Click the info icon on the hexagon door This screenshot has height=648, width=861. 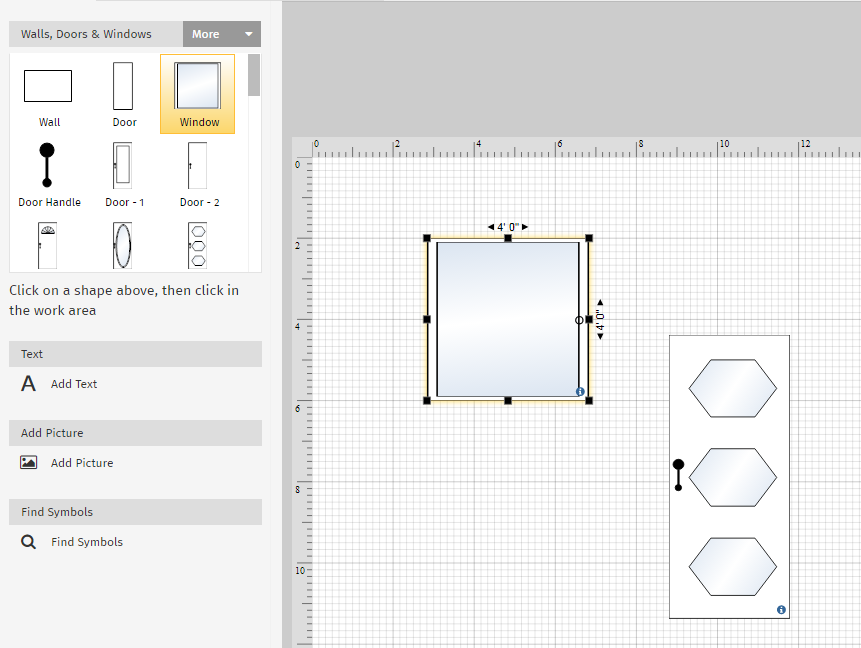coord(781,610)
